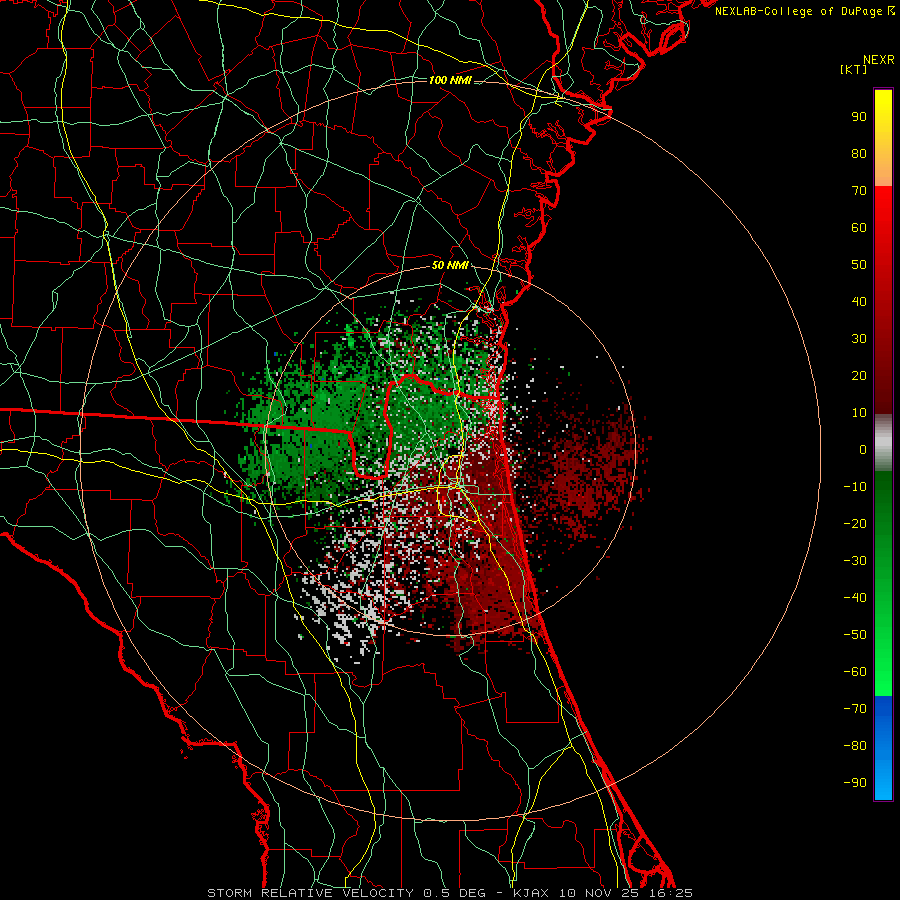Image resolution: width=900 pixels, height=900 pixels.
Task: Click the 40 knot scale label
Action: point(859,301)
